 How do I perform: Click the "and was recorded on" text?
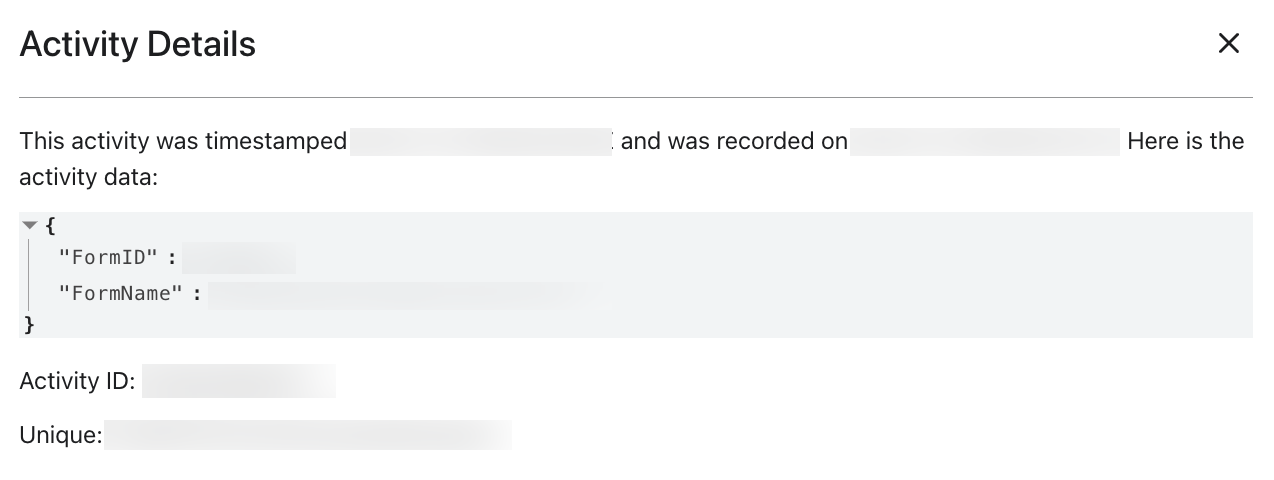[734, 142]
